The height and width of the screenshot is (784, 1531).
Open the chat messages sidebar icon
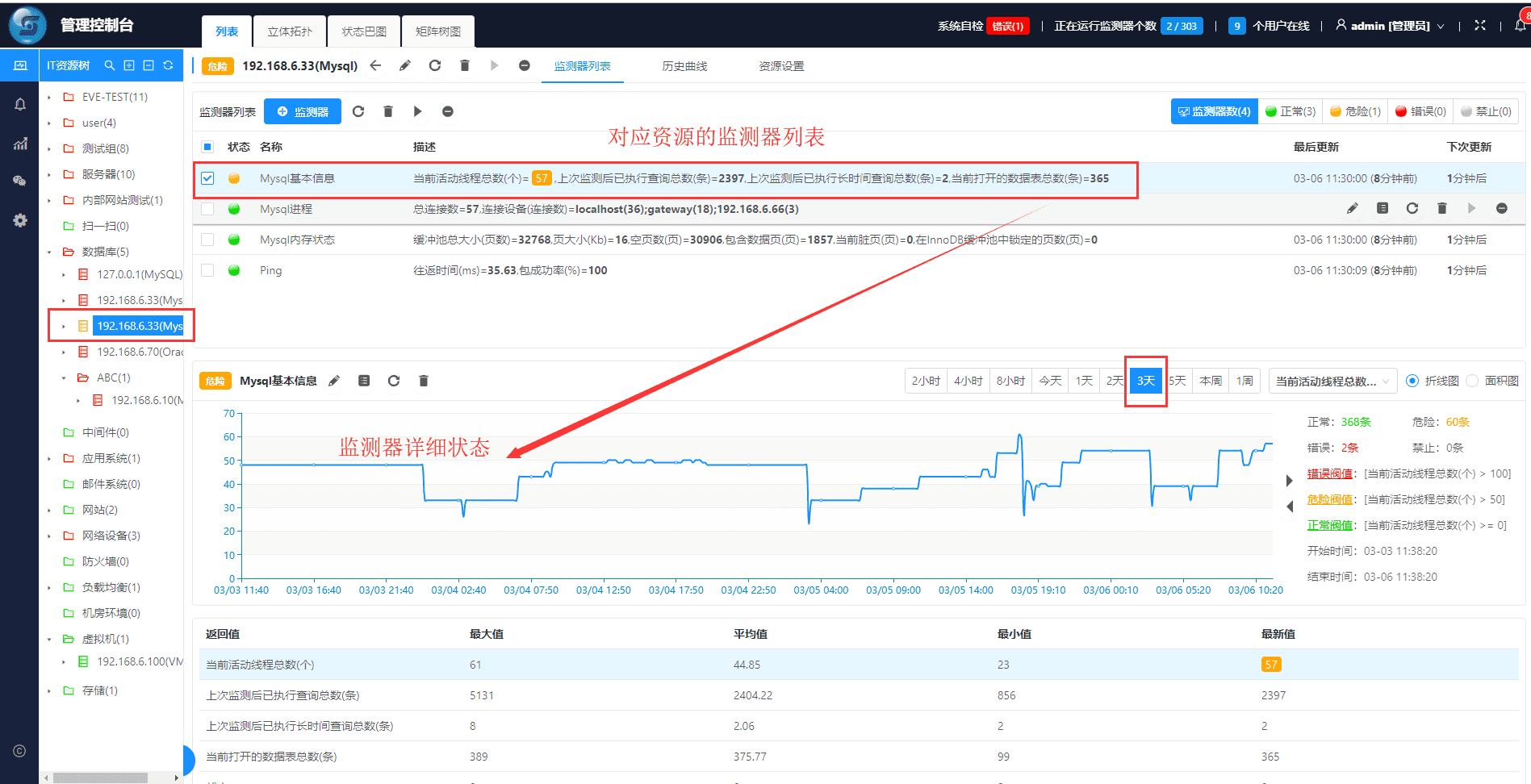tap(20, 181)
